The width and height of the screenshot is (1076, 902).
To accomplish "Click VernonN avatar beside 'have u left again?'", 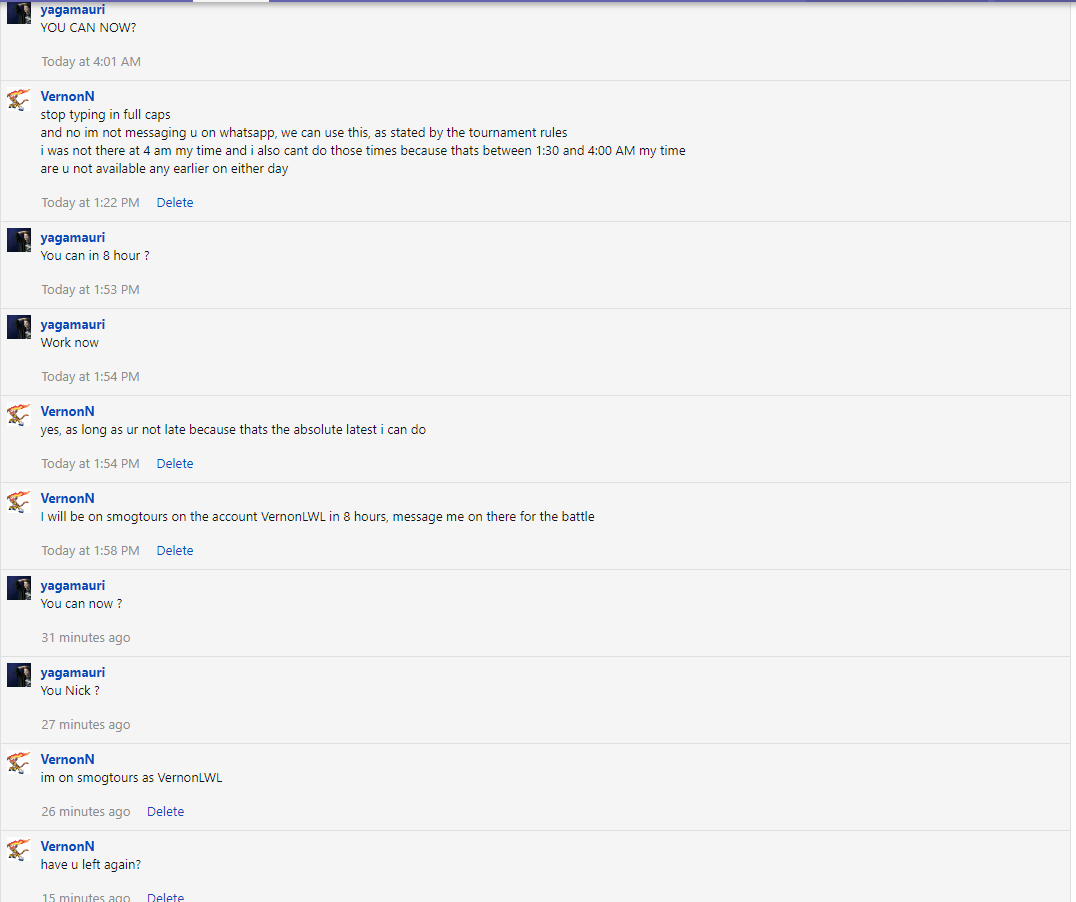I will coord(19,850).
